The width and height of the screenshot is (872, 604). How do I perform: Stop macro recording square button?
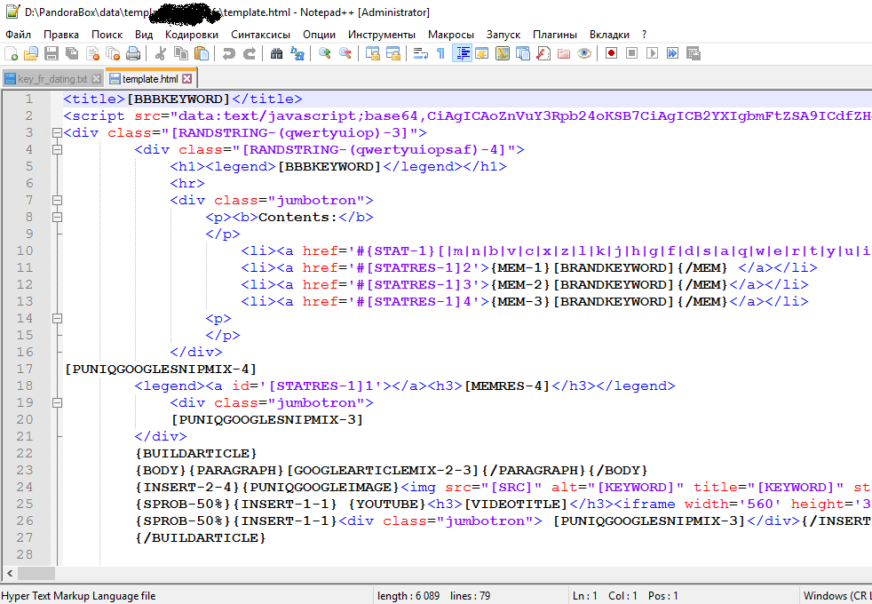(x=632, y=53)
